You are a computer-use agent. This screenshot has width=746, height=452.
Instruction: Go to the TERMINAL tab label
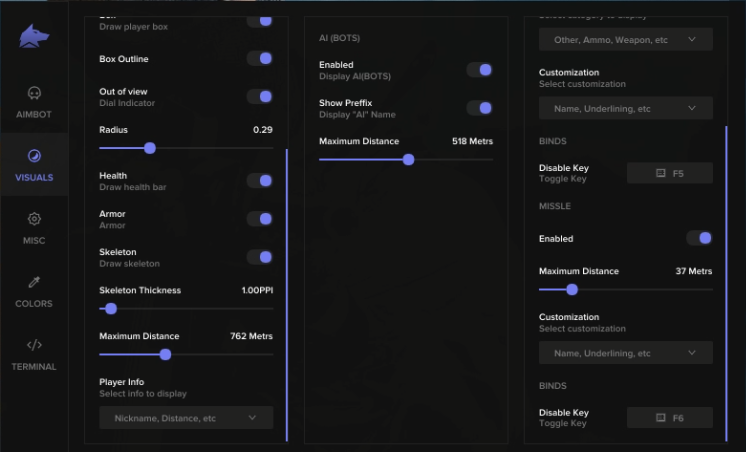click(34, 367)
